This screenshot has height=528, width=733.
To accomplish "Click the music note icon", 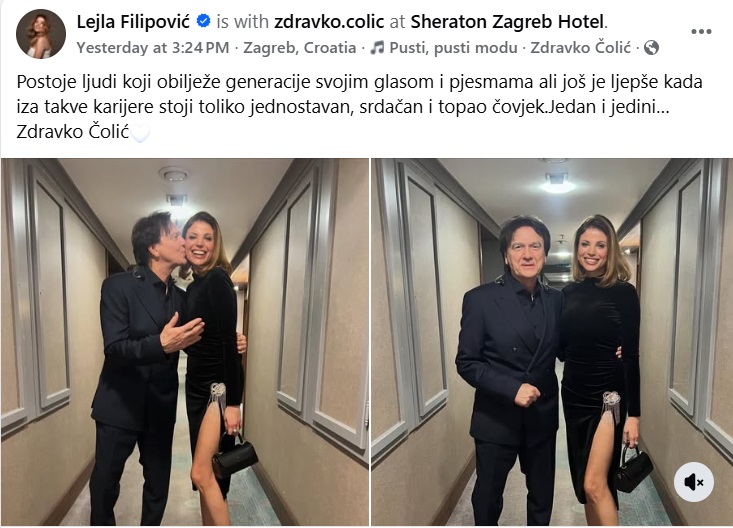I will coord(377,48).
